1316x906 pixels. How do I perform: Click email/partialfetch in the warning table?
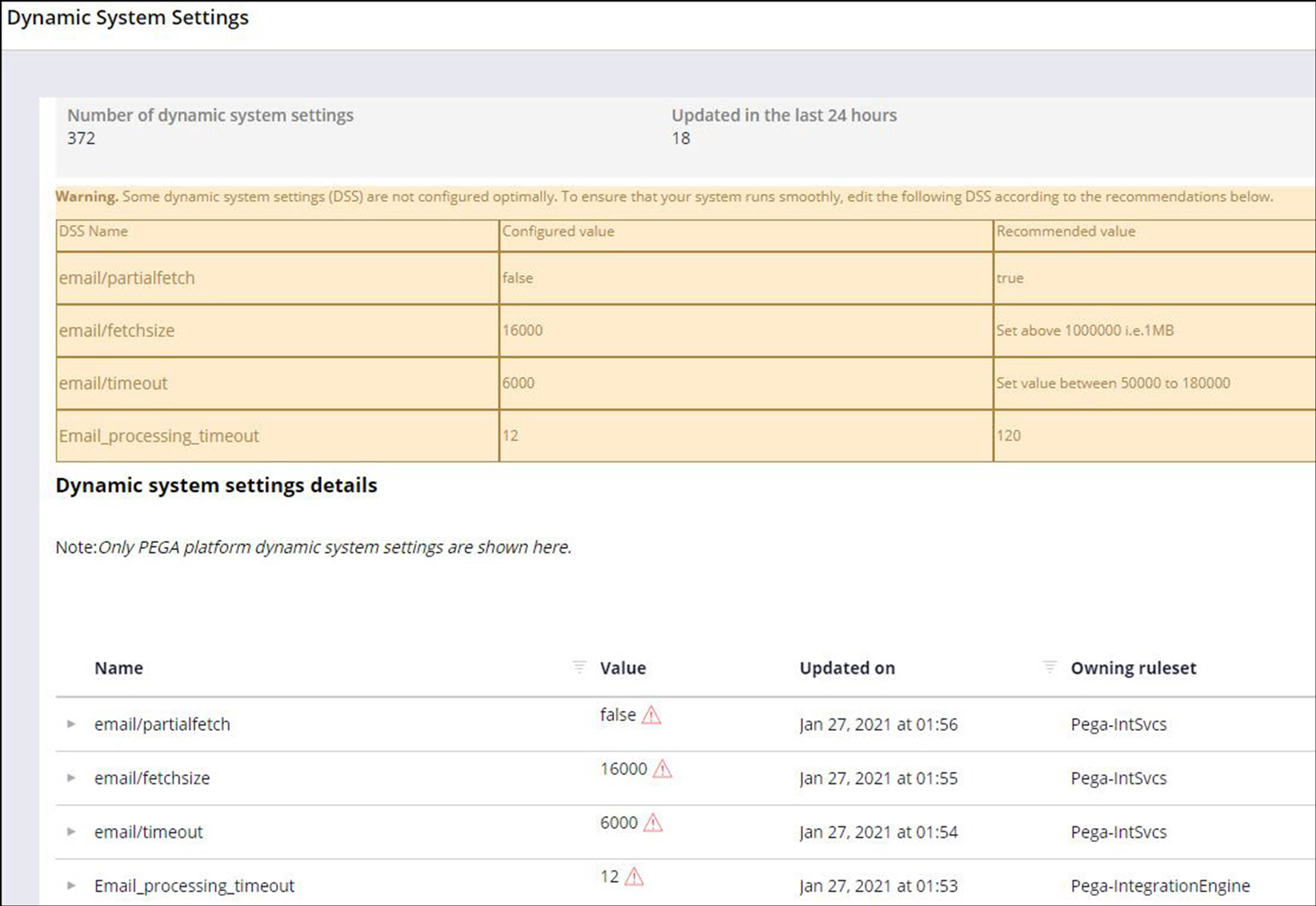pyautogui.click(x=127, y=278)
